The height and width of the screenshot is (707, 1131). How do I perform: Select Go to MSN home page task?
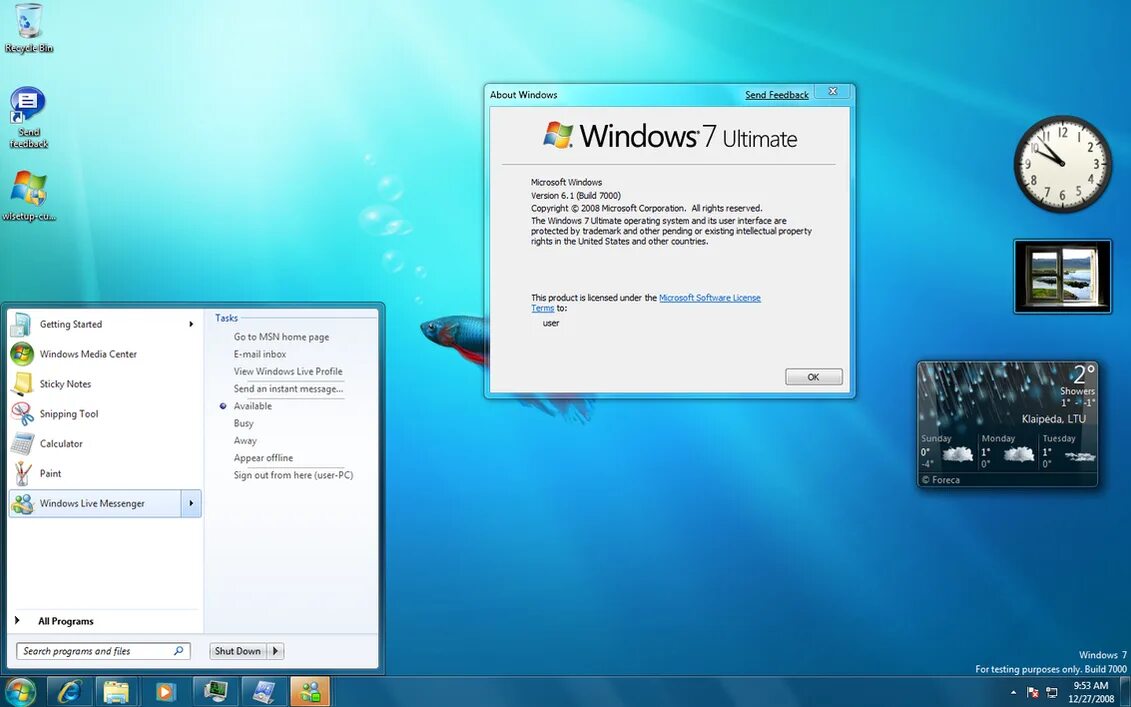(281, 337)
